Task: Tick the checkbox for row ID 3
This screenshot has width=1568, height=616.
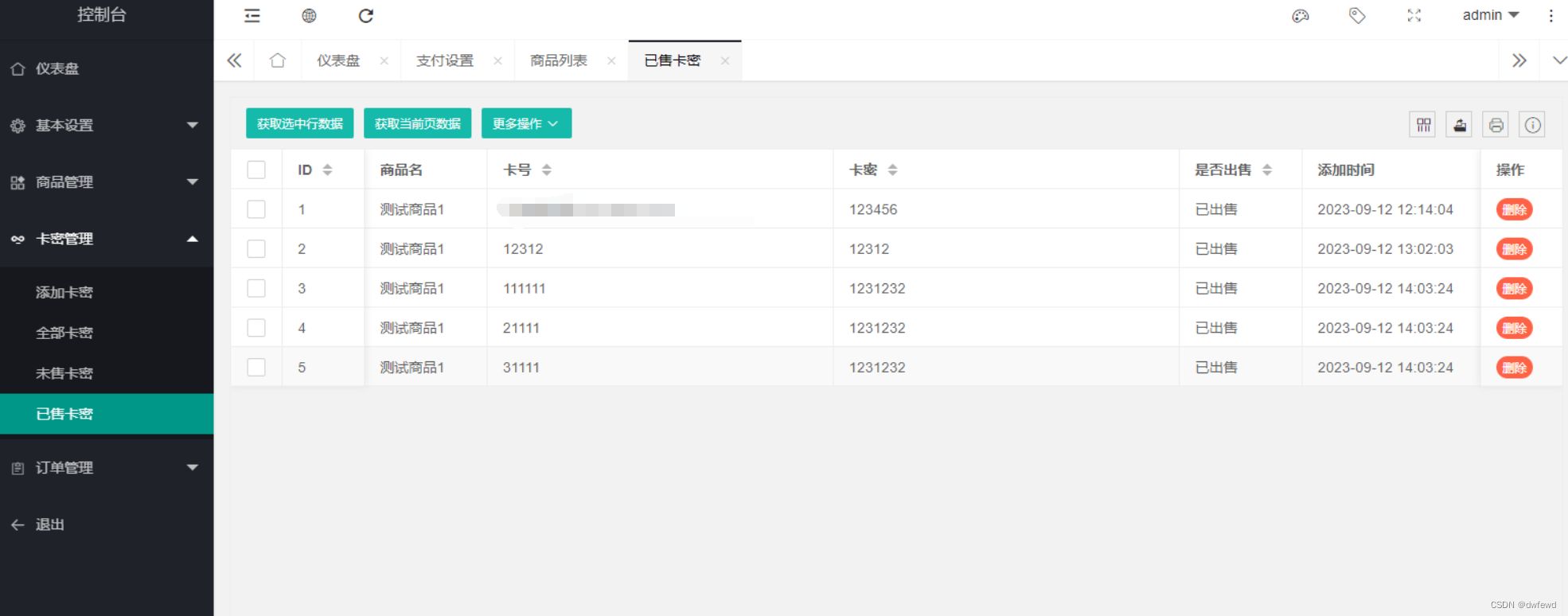Action: (x=256, y=288)
